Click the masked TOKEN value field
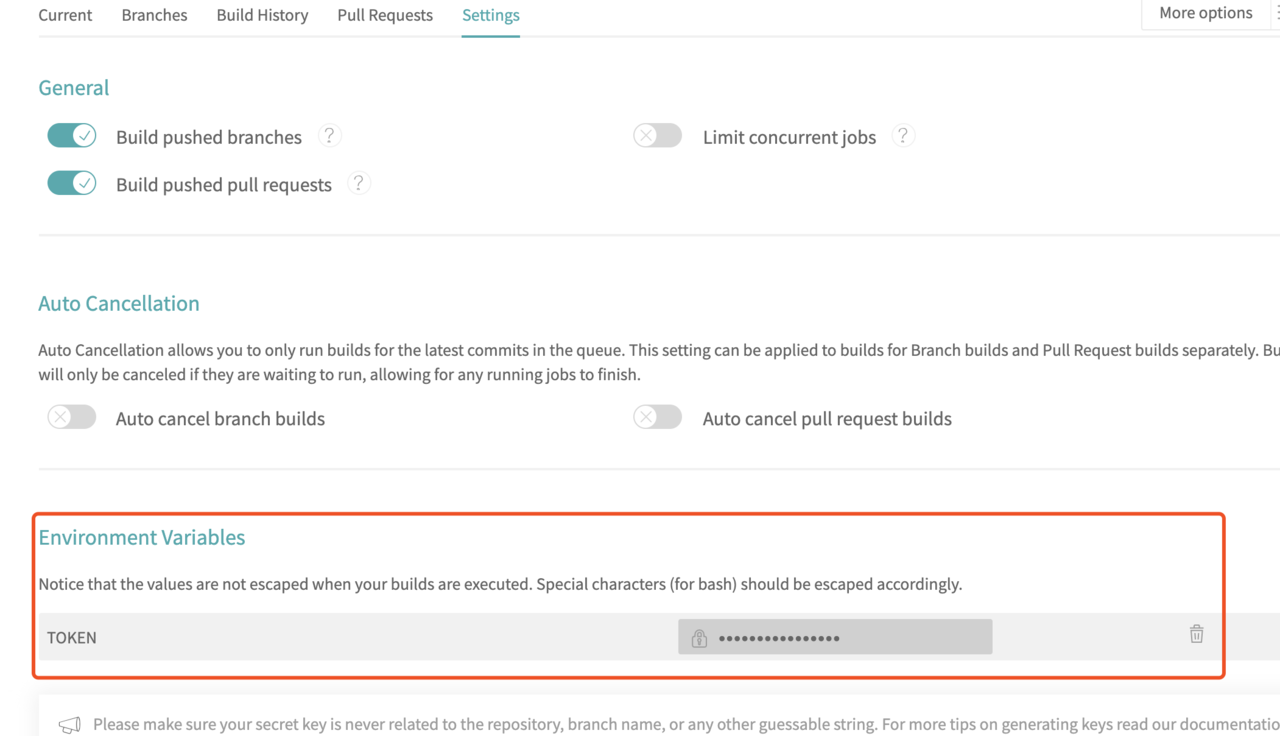The image size is (1280, 736). pos(835,637)
